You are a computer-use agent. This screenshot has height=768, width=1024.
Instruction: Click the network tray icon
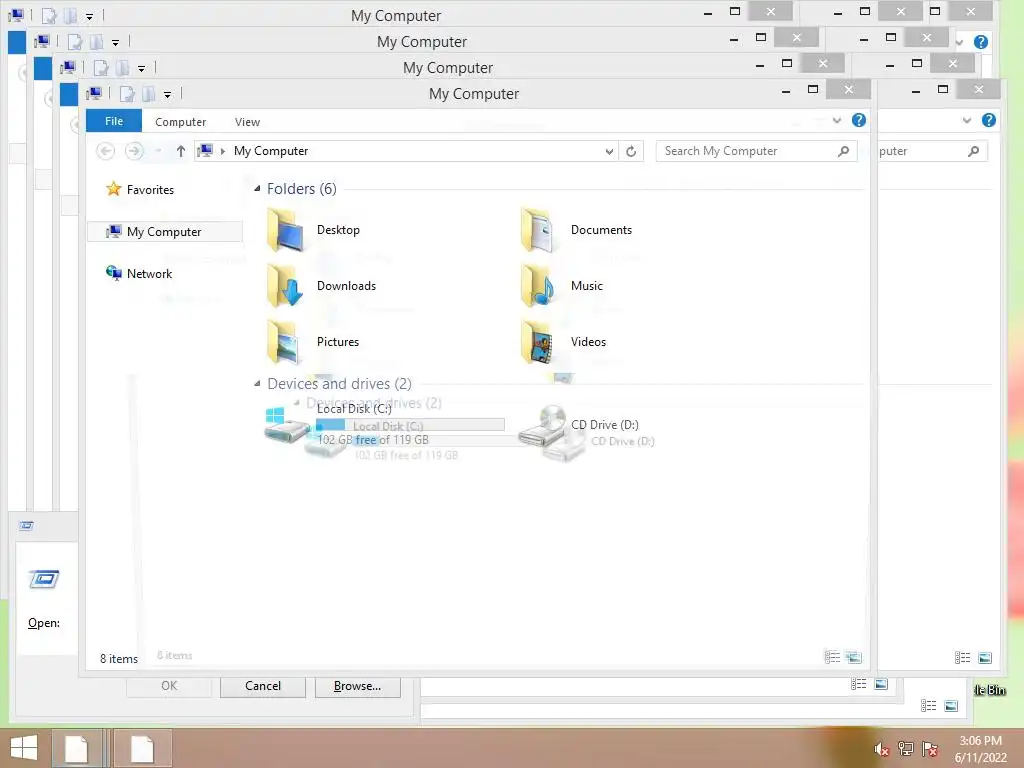tap(906, 748)
